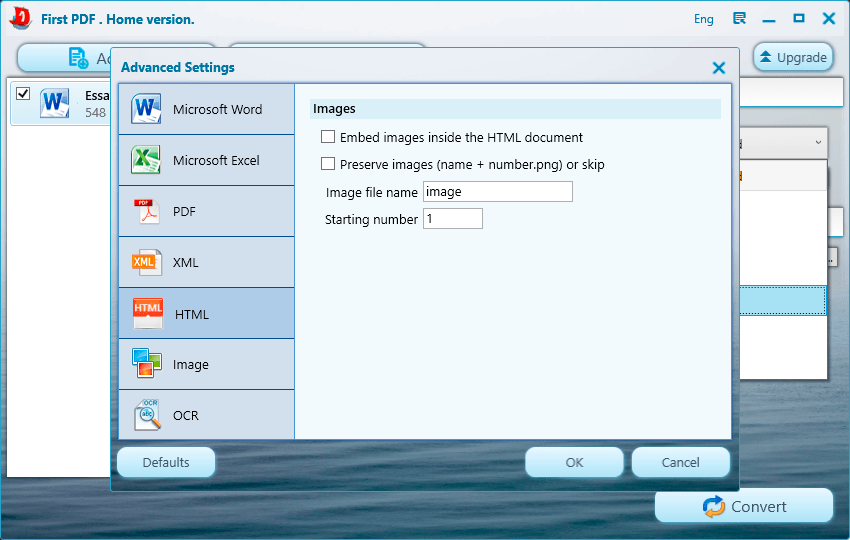Open the menu icon next to Eng
Screen dimensions: 850x540
tap(739, 18)
